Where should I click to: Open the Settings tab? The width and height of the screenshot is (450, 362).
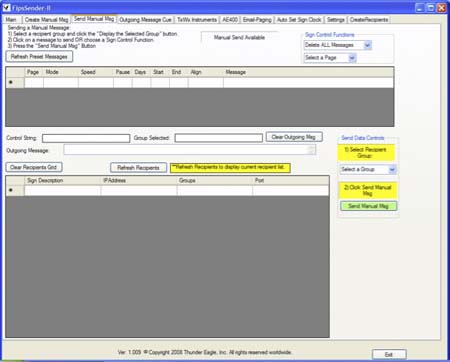point(336,20)
